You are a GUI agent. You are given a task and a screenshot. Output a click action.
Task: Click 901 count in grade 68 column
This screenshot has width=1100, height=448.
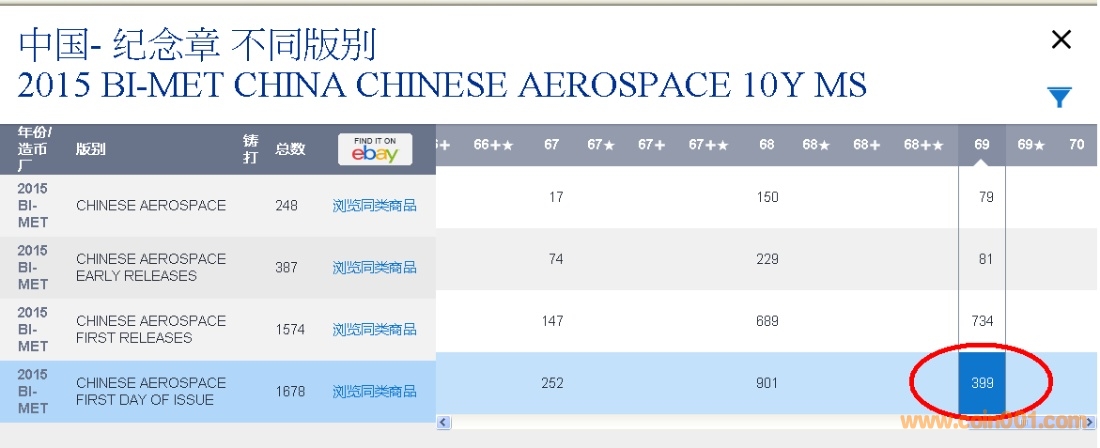point(767,383)
